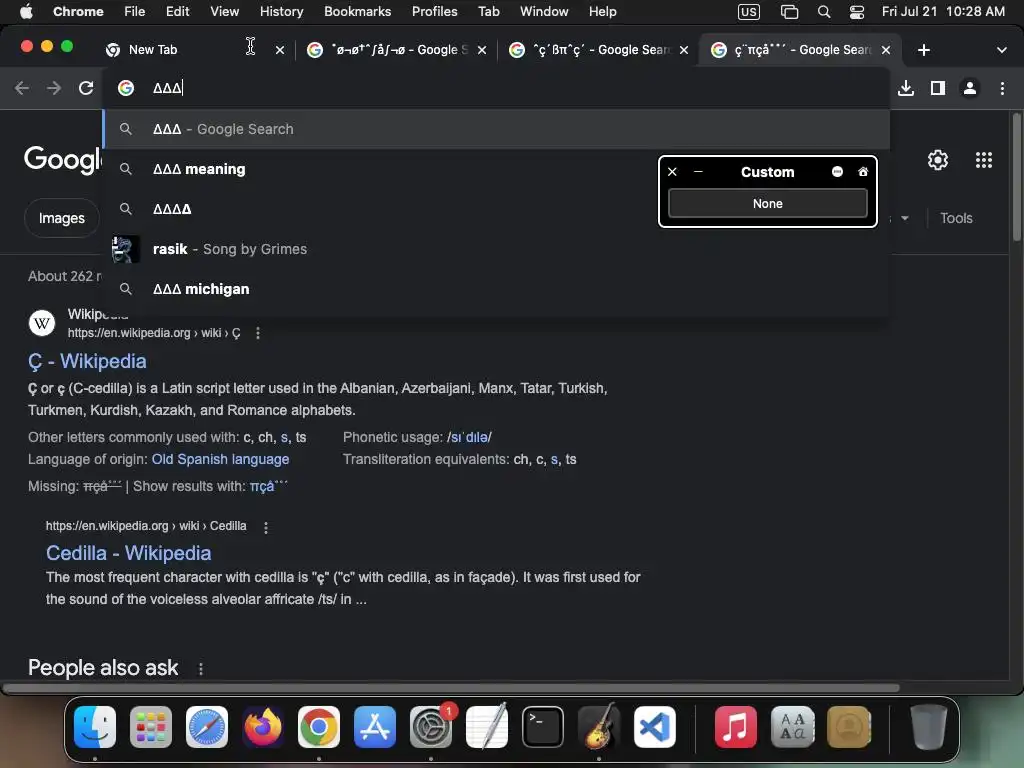1024x768 pixels.
Task: Open macOS Control Center
Action: point(857,12)
